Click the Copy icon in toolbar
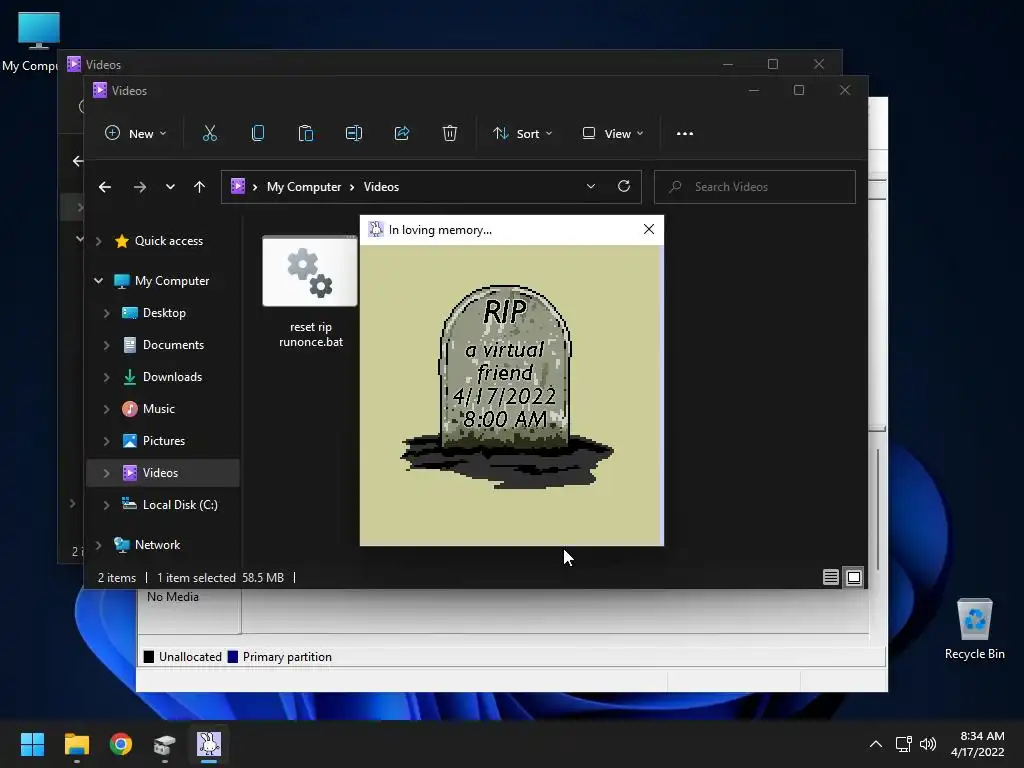Screen dimensions: 1024x768 click(258, 133)
